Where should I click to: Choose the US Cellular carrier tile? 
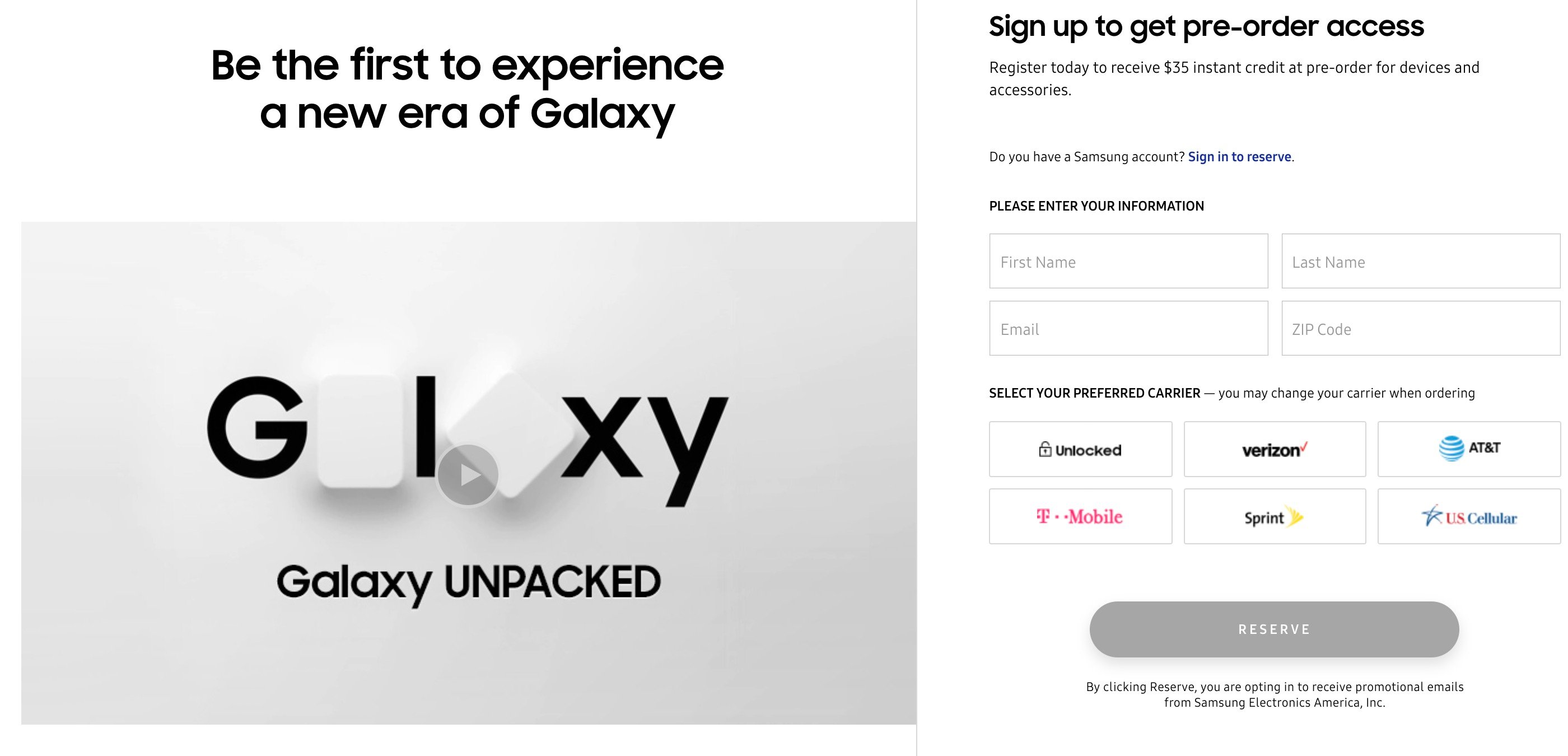(x=1469, y=516)
